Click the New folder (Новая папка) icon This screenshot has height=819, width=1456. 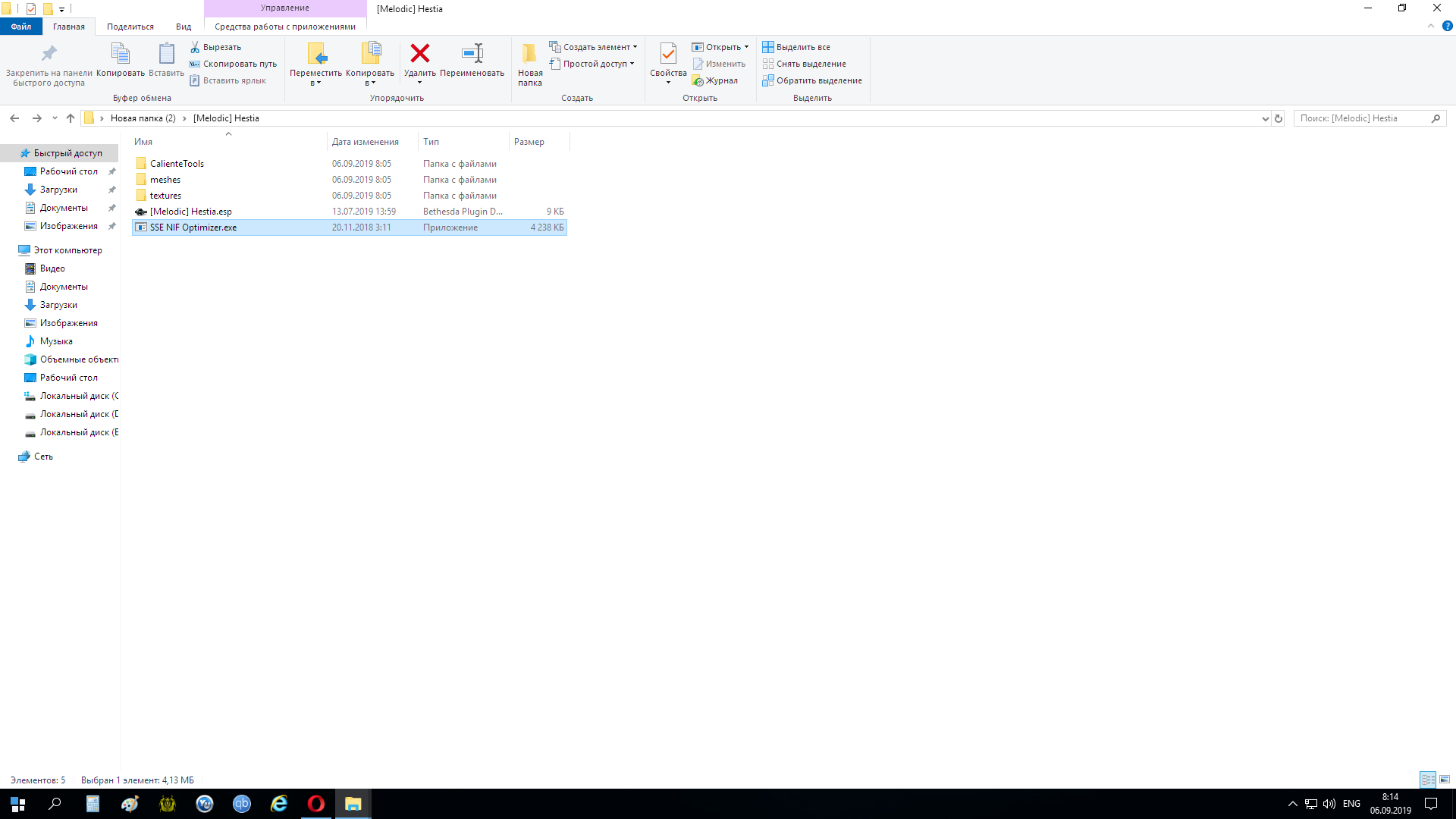pos(529,54)
